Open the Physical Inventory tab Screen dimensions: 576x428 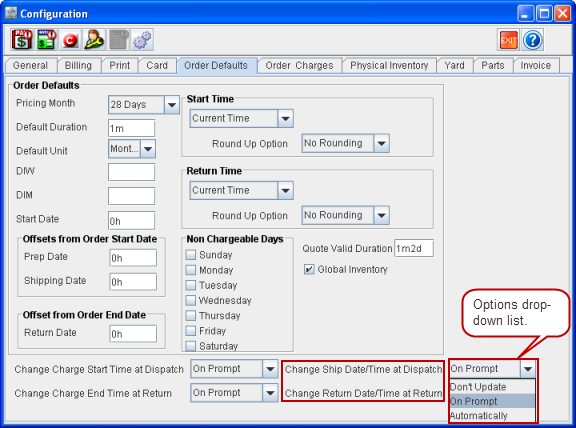(389, 65)
